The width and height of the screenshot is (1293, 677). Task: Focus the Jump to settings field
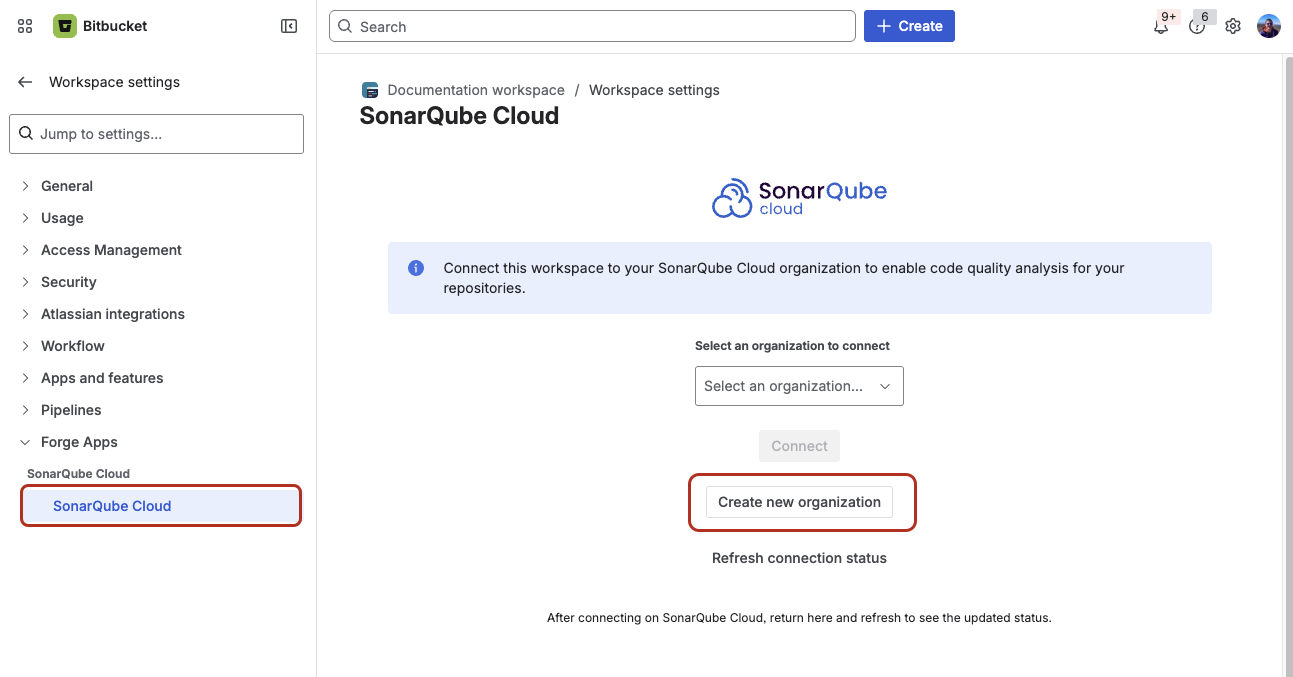coord(156,134)
